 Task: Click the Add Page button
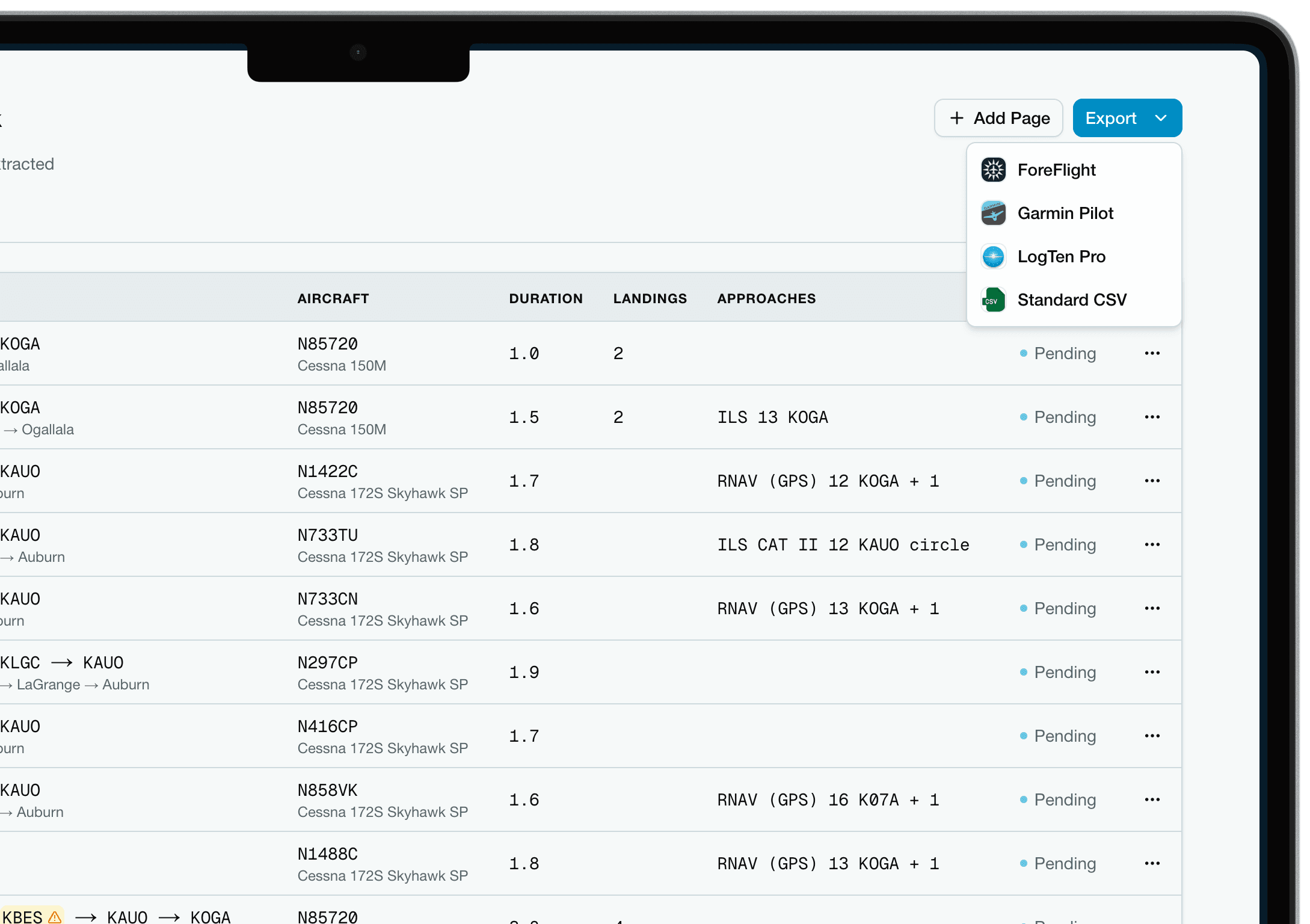998,118
